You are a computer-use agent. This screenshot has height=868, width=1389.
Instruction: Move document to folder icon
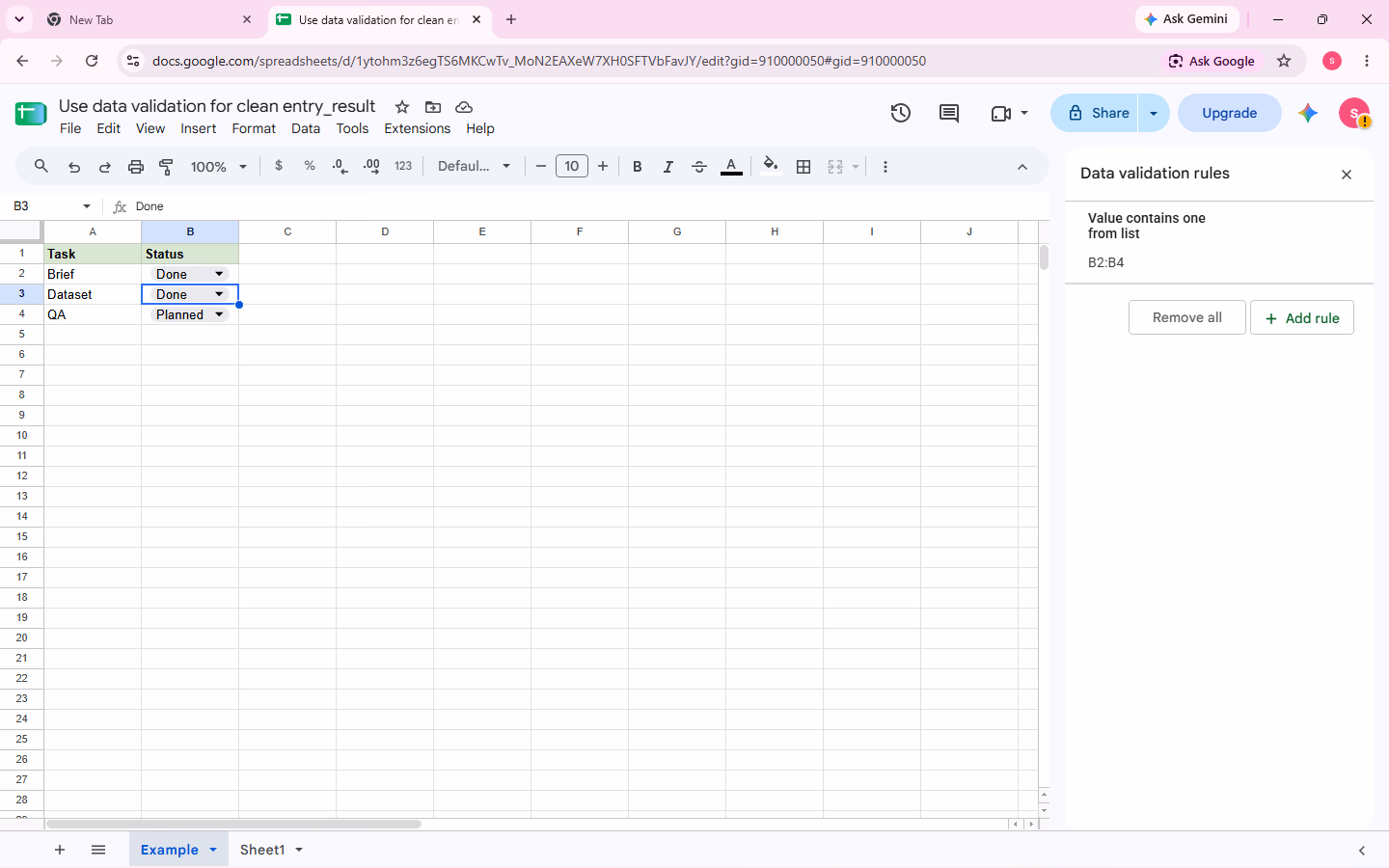pyautogui.click(x=433, y=107)
